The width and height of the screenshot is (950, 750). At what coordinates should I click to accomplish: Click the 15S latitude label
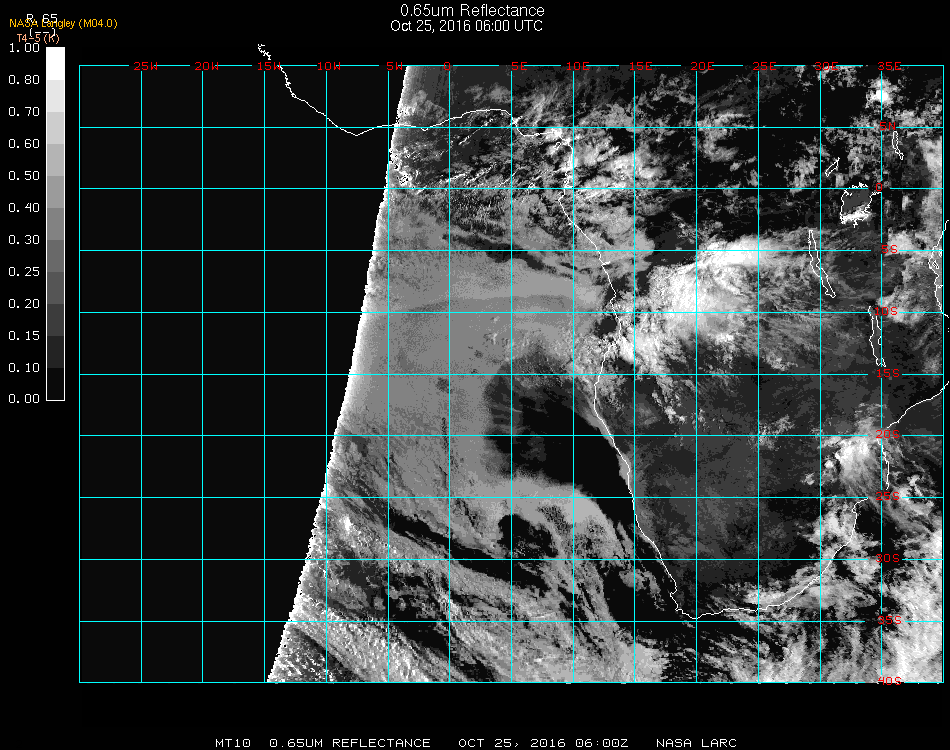889,374
